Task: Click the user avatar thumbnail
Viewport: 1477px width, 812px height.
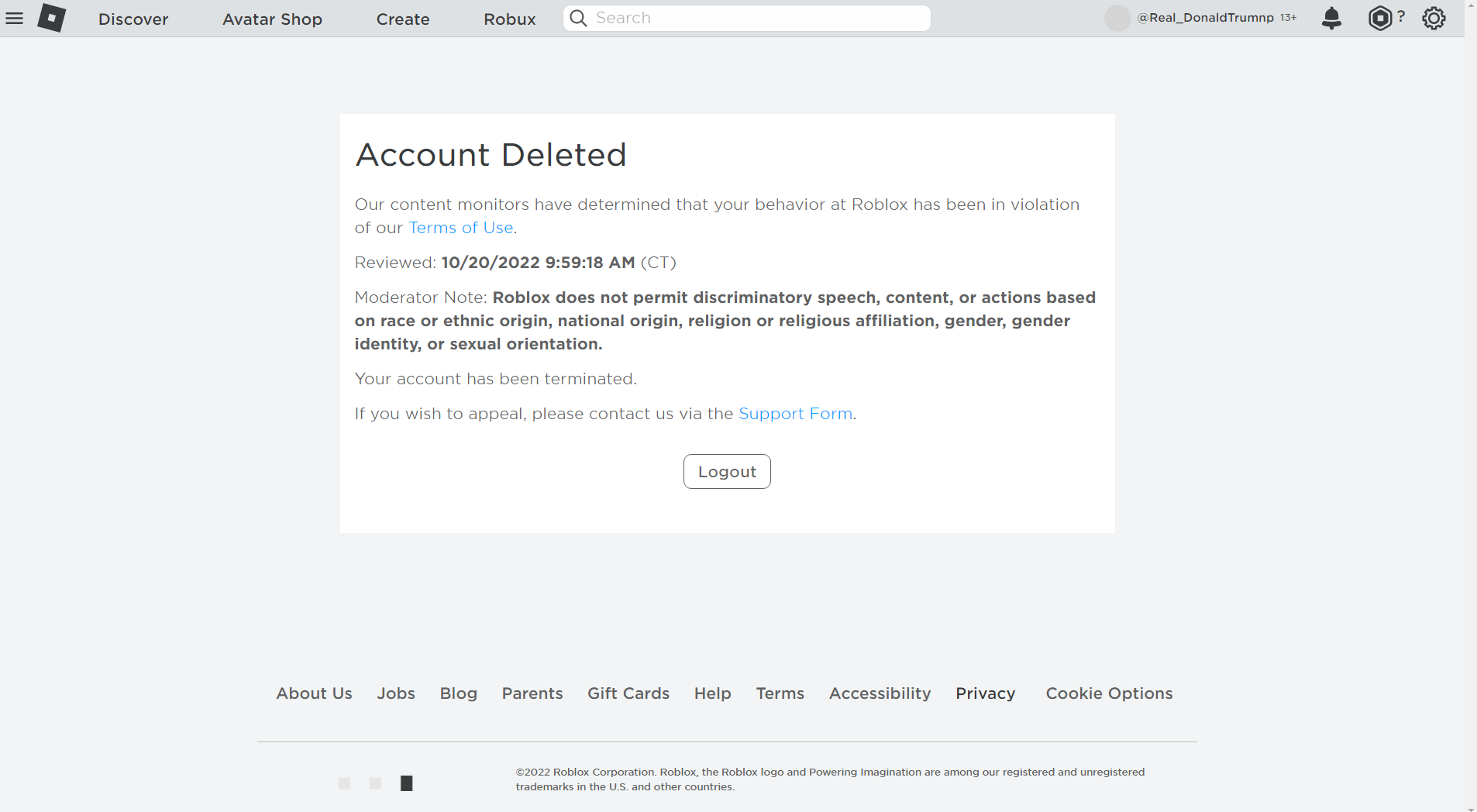Action: [x=1117, y=18]
